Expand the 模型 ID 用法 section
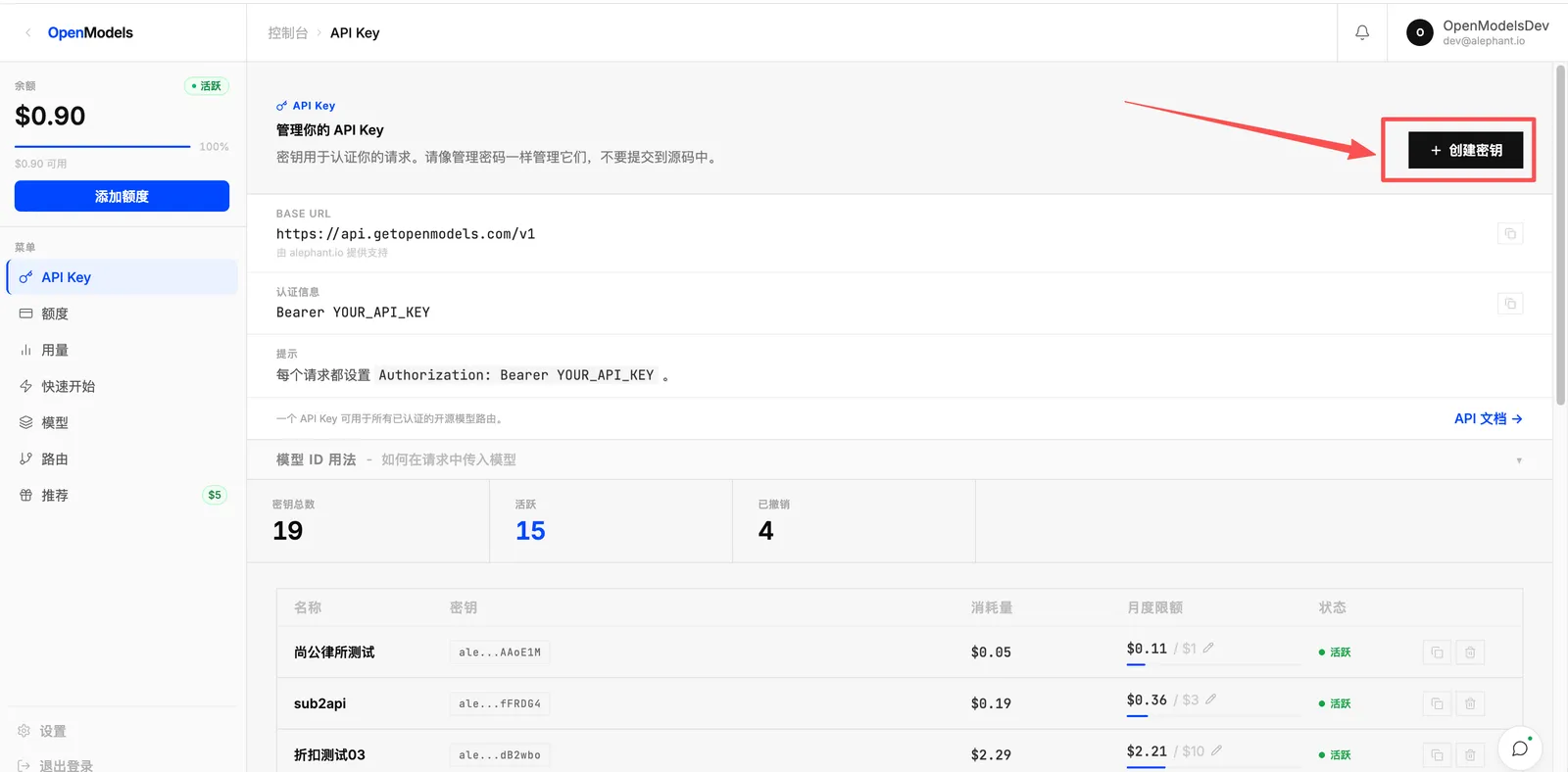Screen dimensions: 1568x772 pyautogui.click(x=900, y=459)
